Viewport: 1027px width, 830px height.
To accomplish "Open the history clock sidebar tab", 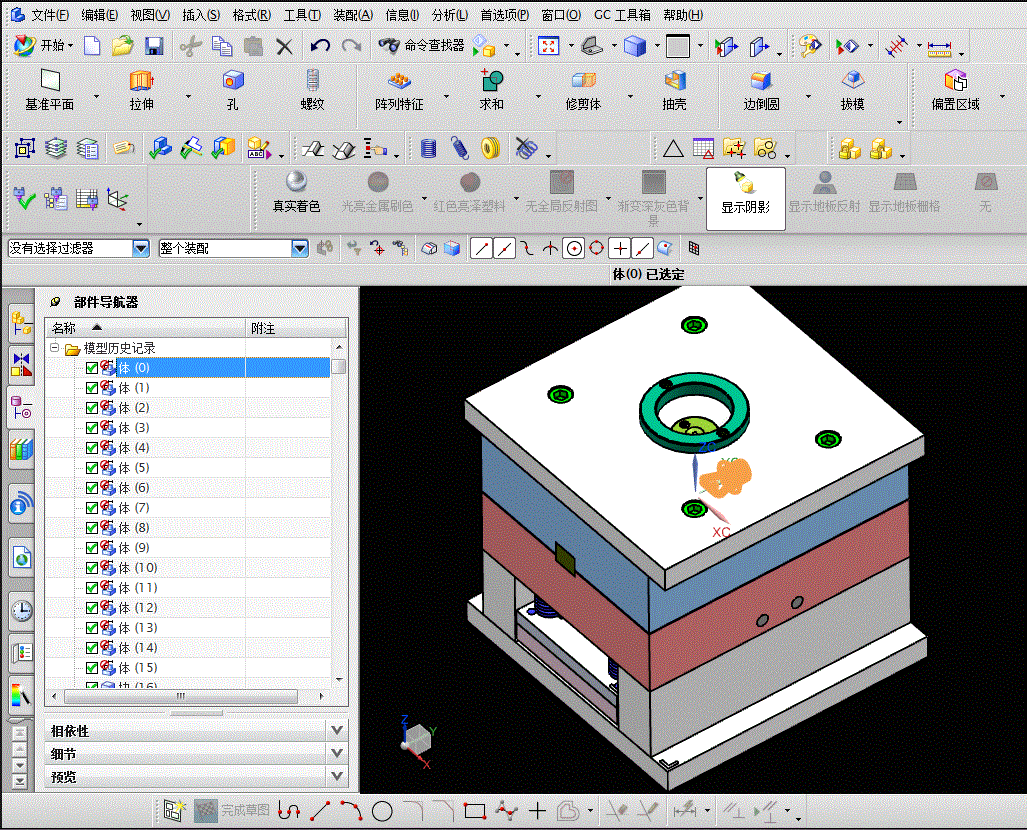I will click(x=22, y=610).
